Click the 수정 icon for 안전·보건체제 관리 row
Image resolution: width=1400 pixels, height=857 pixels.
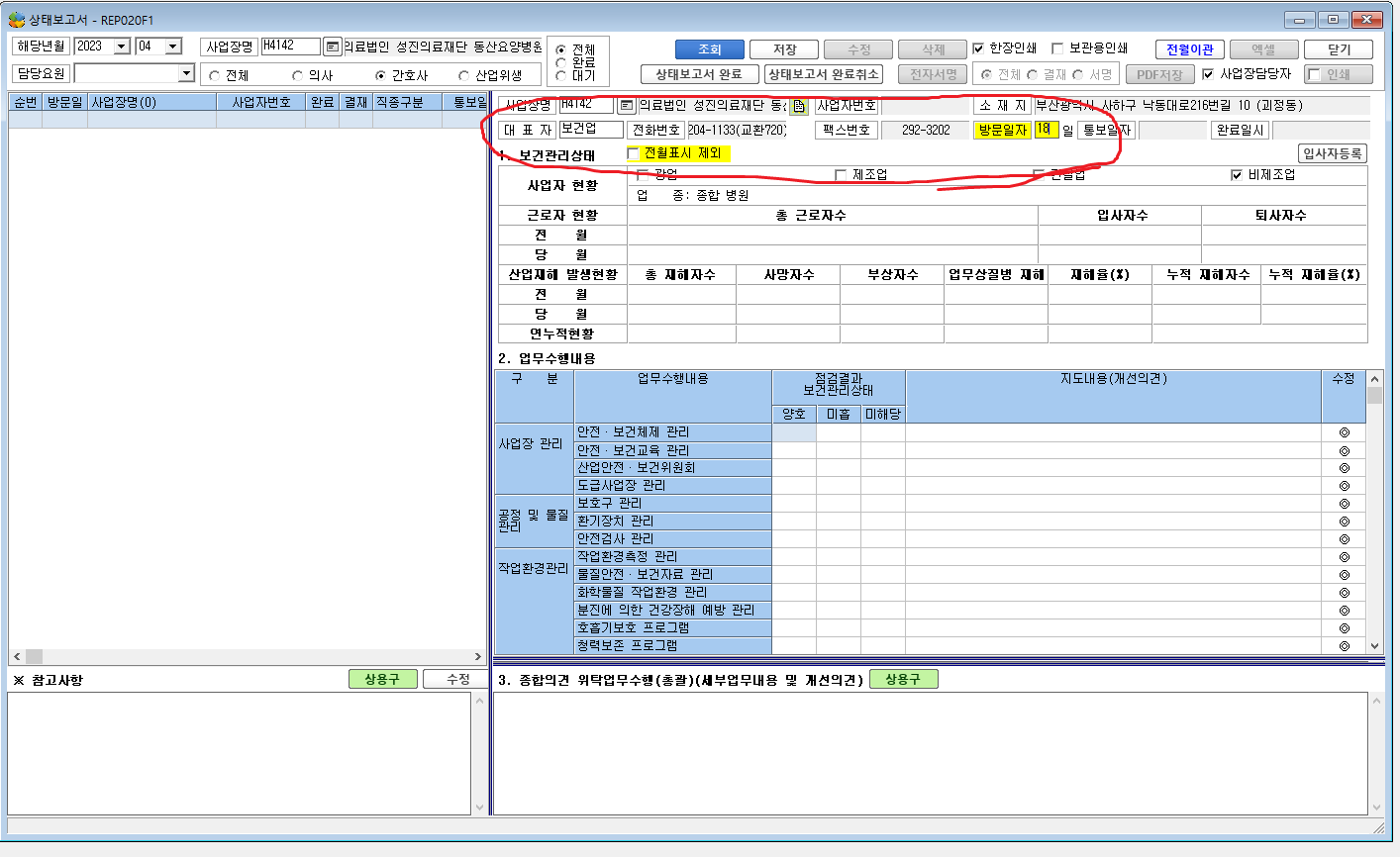coord(1344,432)
